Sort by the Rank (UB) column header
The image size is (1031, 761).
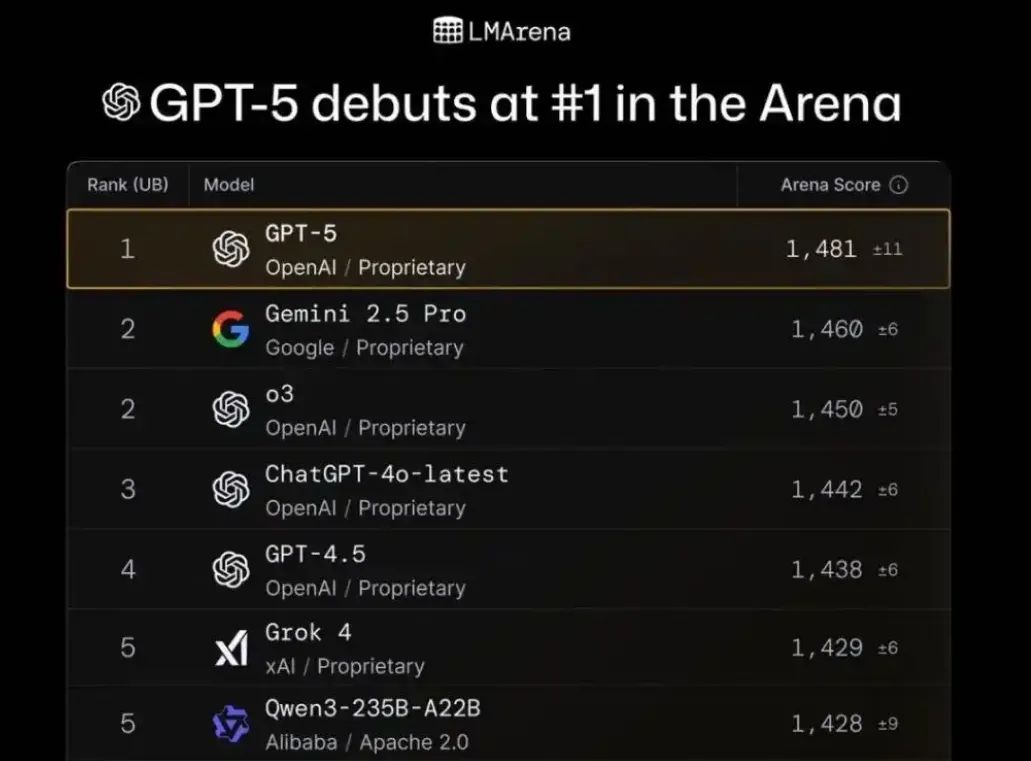click(128, 185)
